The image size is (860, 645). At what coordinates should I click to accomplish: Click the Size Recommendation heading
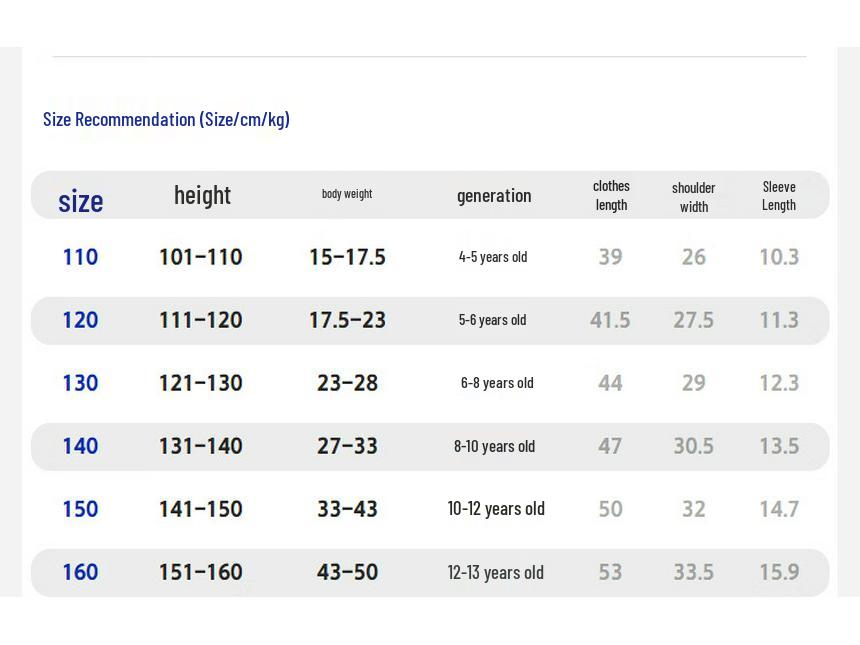click(x=166, y=120)
